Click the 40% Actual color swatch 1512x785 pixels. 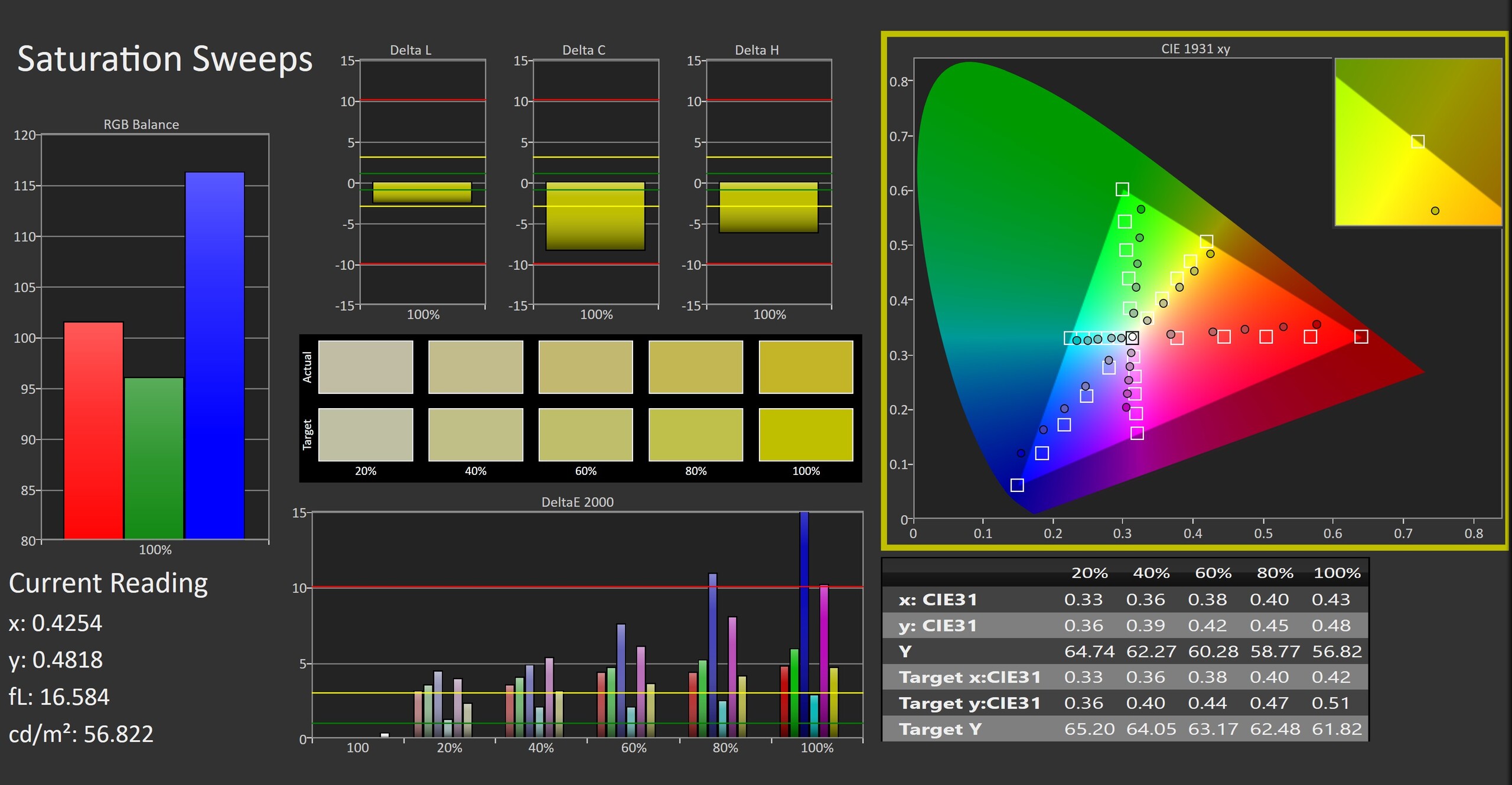(x=475, y=367)
